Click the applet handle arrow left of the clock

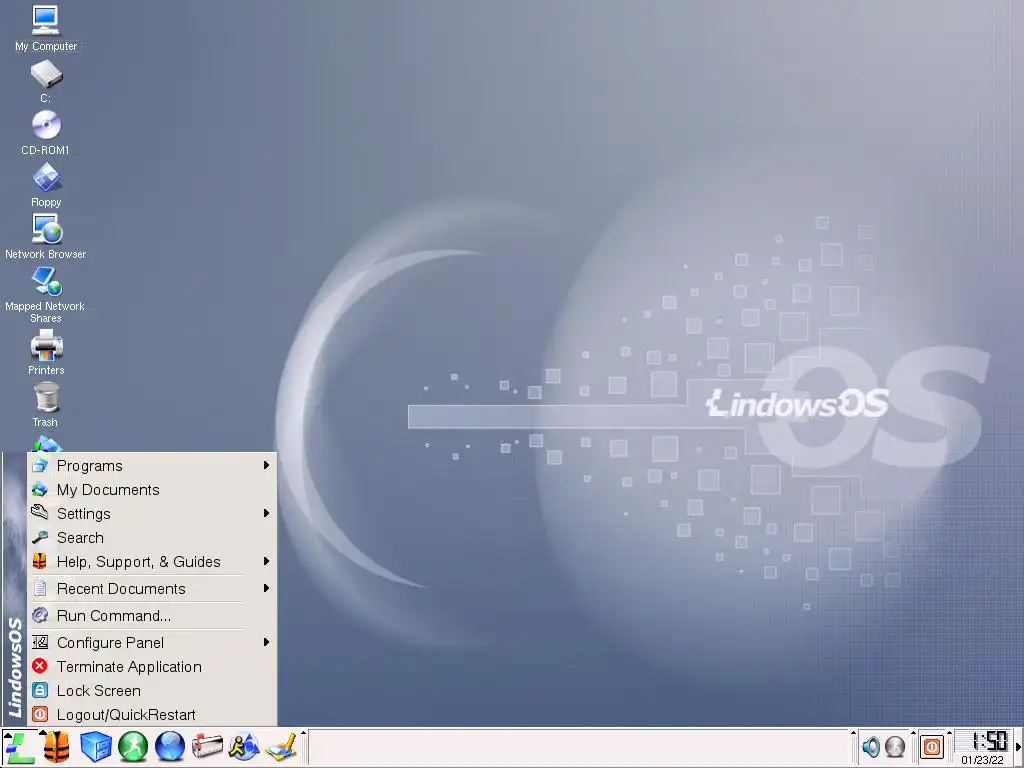[950, 733]
